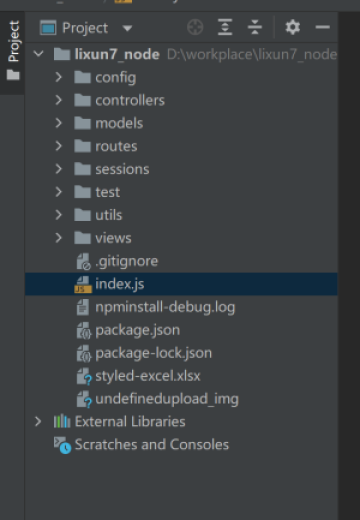Click the routes folder icon
The image size is (360, 520).
(x=82, y=146)
